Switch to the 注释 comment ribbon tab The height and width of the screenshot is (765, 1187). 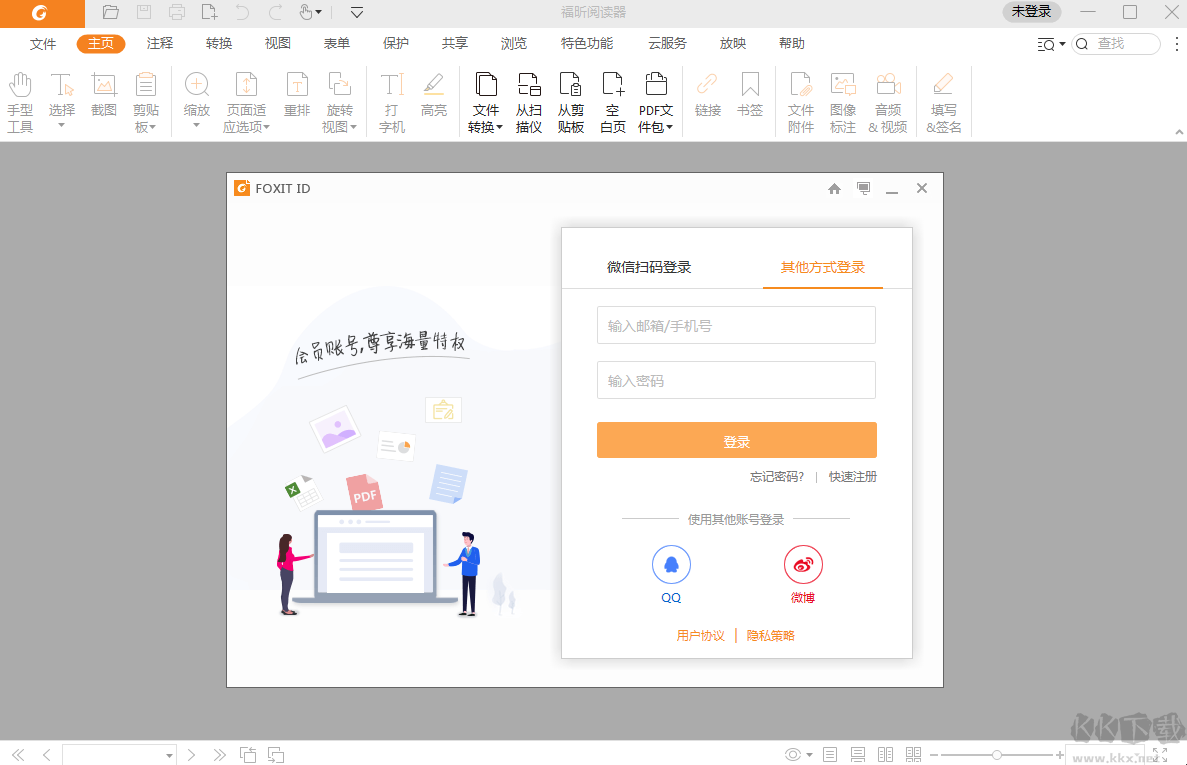pyautogui.click(x=159, y=43)
